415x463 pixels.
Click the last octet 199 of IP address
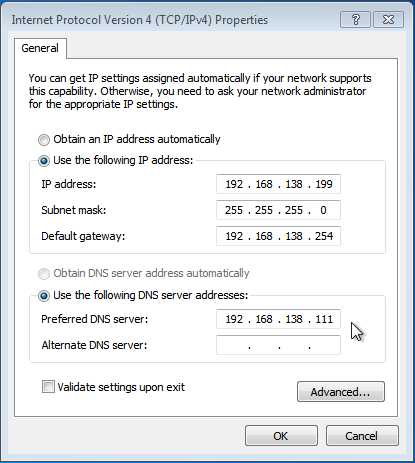(324, 184)
